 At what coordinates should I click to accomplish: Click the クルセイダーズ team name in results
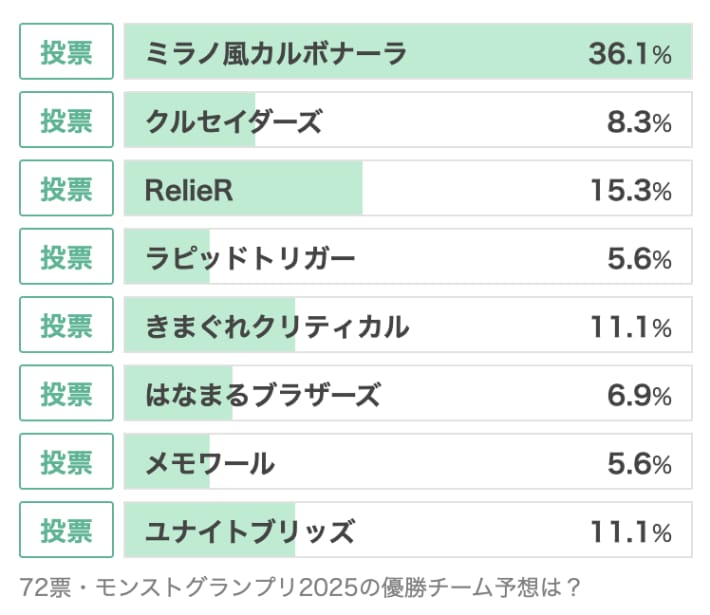click(233, 121)
